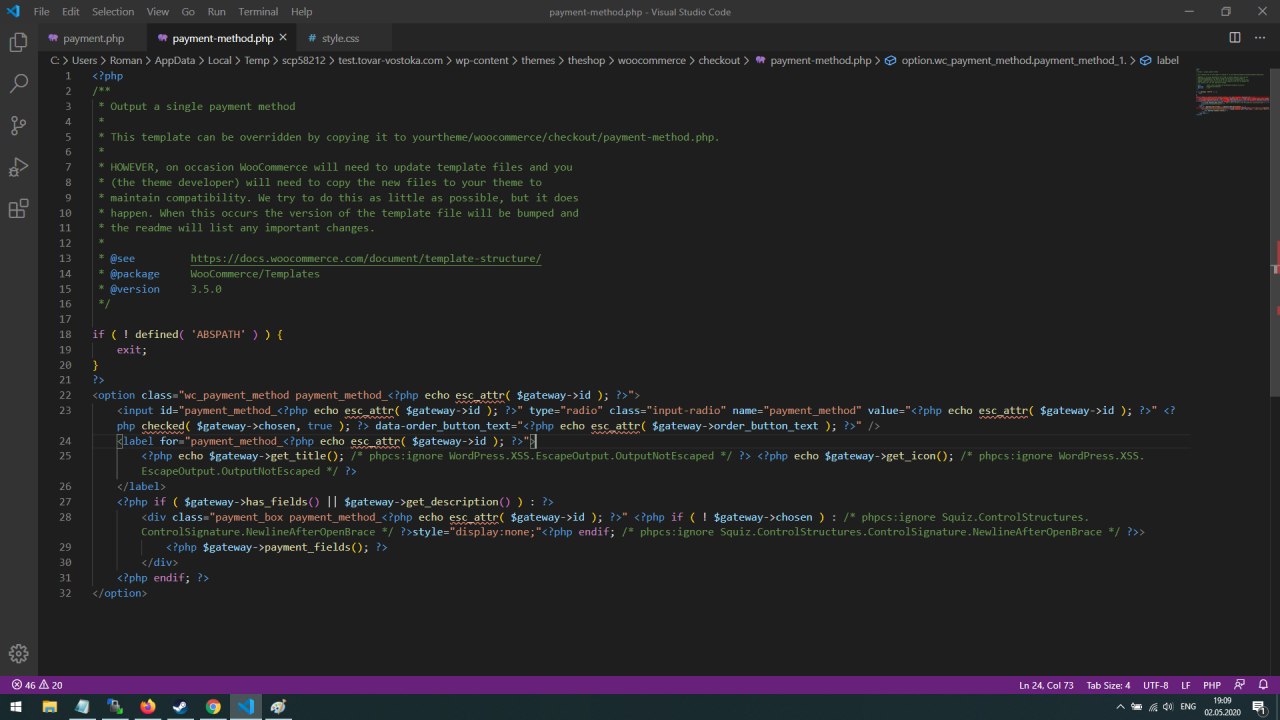Expand the label symbol breadcrumb
This screenshot has width=1280, height=720.
tap(1160, 60)
